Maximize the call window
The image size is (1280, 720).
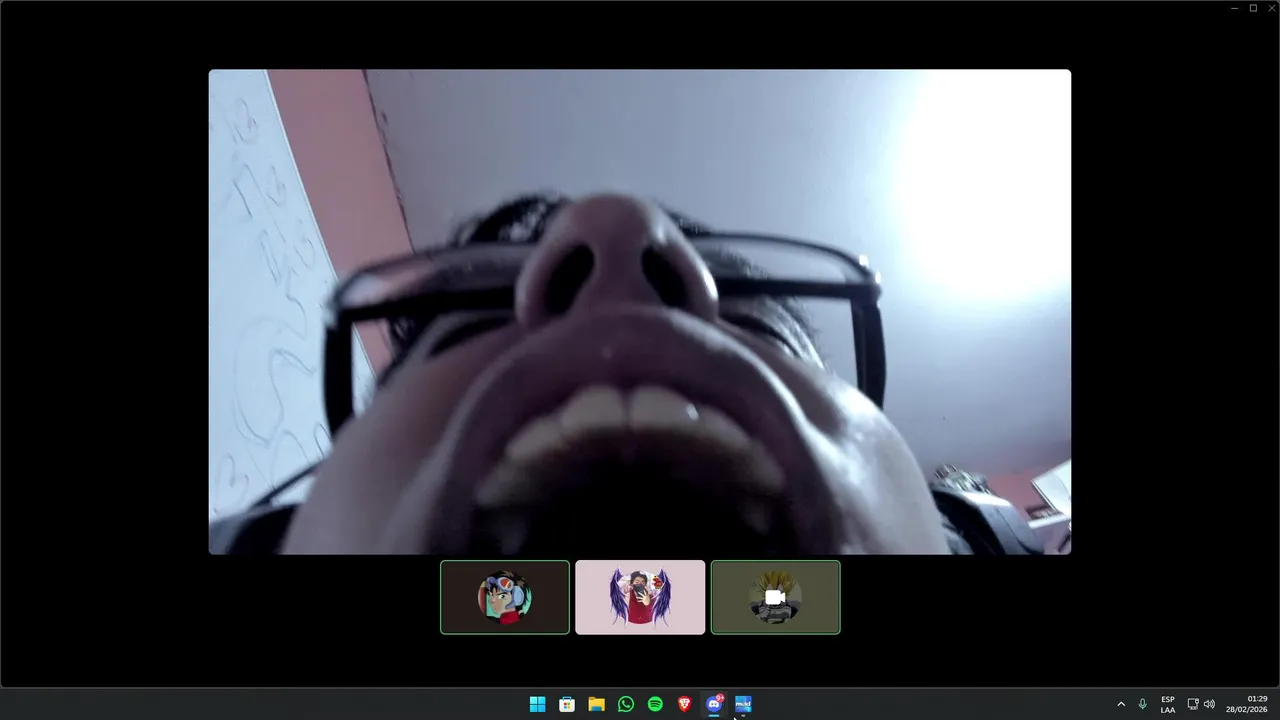tap(1253, 8)
